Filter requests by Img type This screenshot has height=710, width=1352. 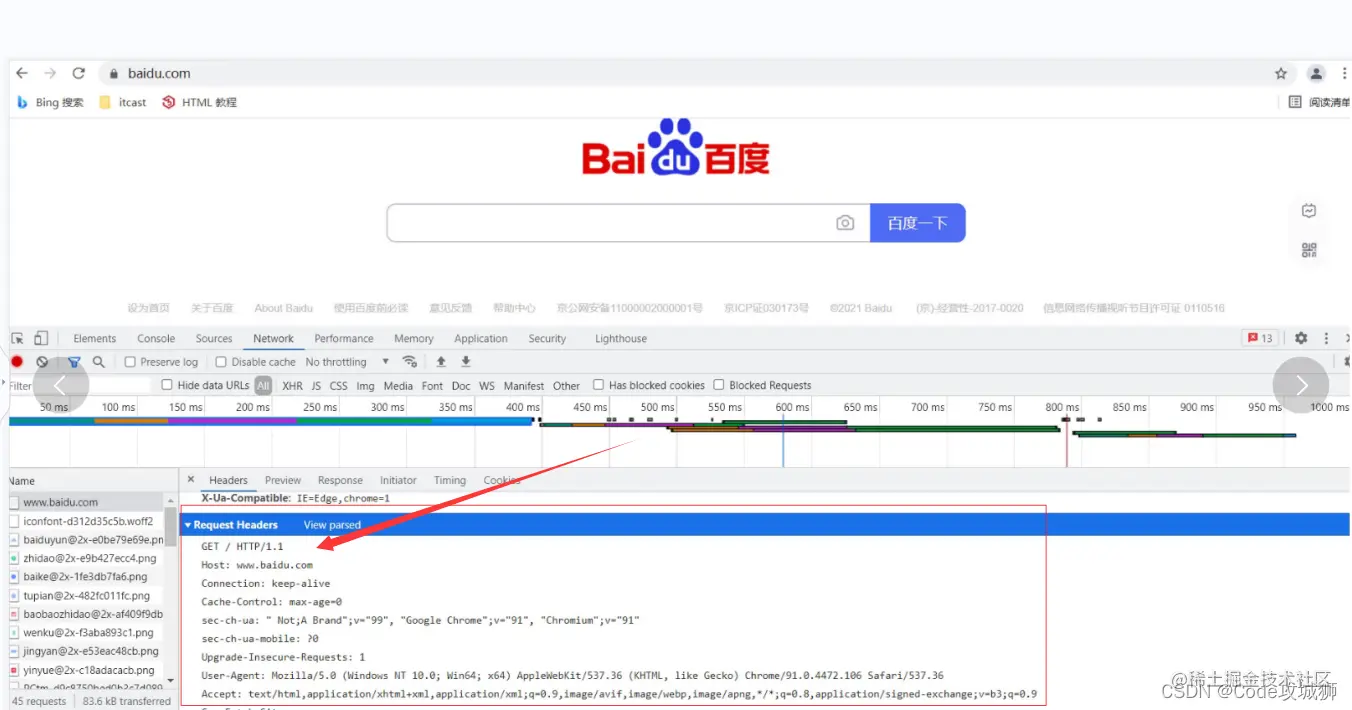[365, 385]
